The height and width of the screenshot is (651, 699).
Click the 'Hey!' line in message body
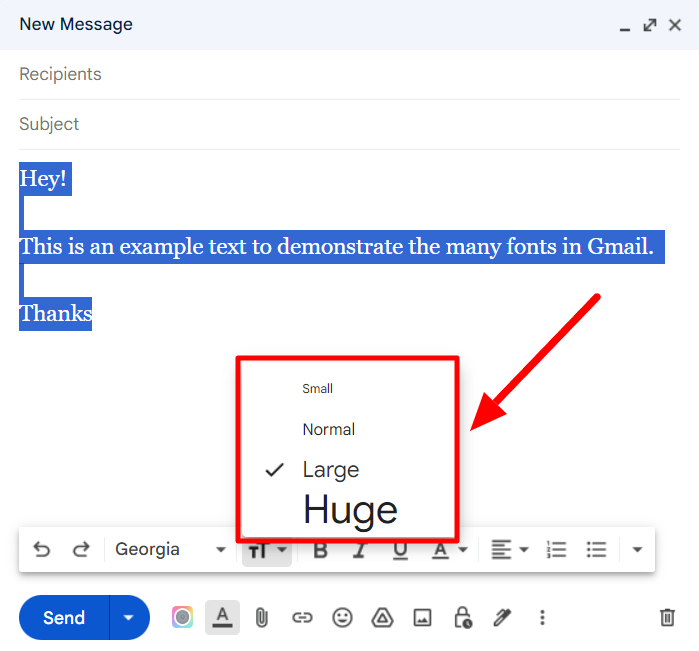coord(45,179)
